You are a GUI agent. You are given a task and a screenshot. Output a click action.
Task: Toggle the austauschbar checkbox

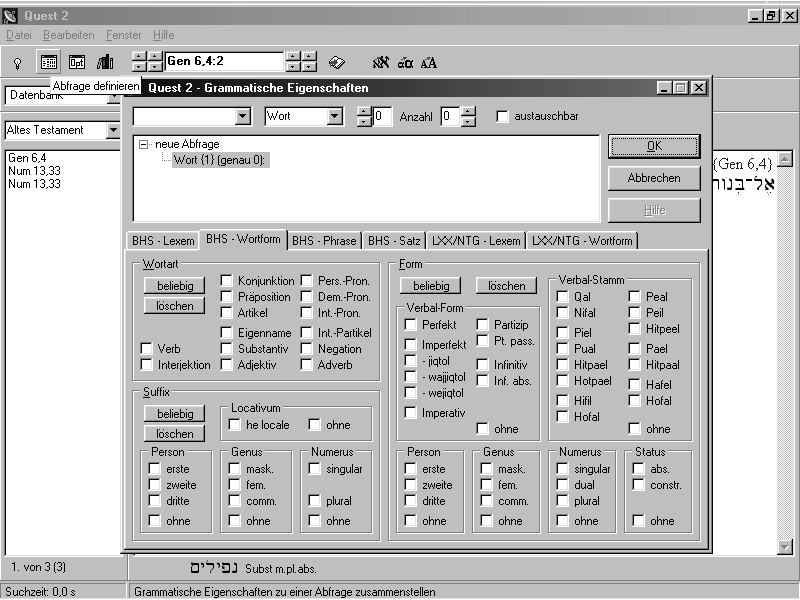pyautogui.click(x=503, y=116)
